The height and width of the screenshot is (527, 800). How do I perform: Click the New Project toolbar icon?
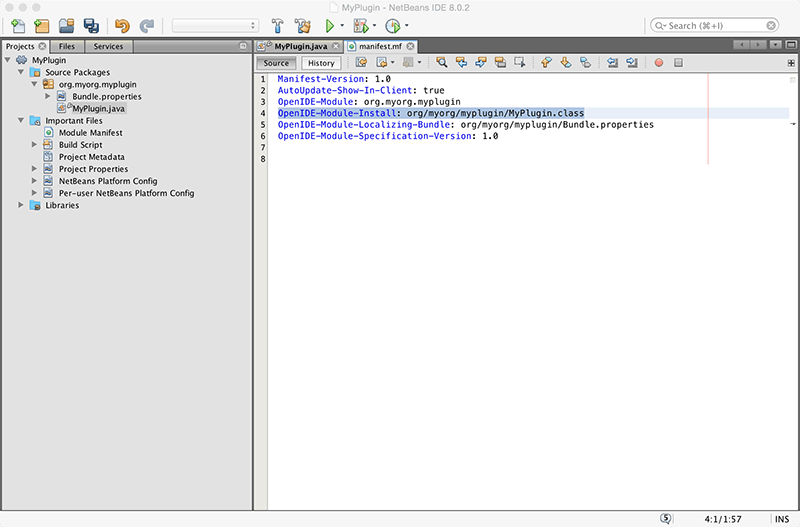[x=41, y=26]
